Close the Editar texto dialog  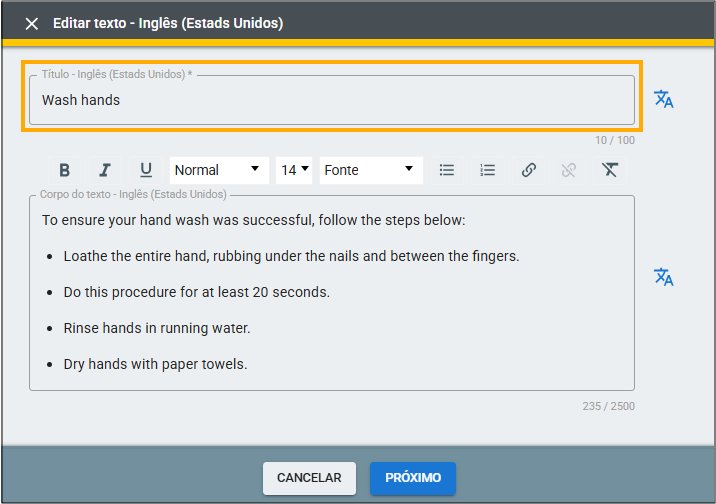[x=32, y=23]
